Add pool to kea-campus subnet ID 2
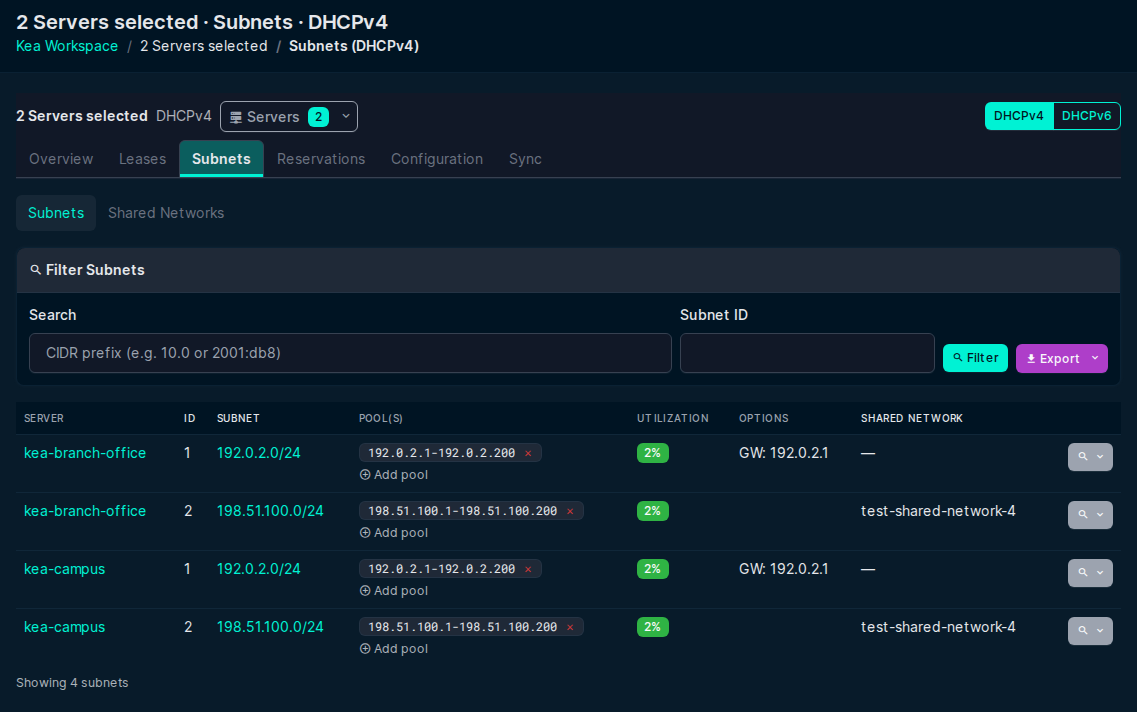The height and width of the screenshot is (712, 1137). point(394,649)
